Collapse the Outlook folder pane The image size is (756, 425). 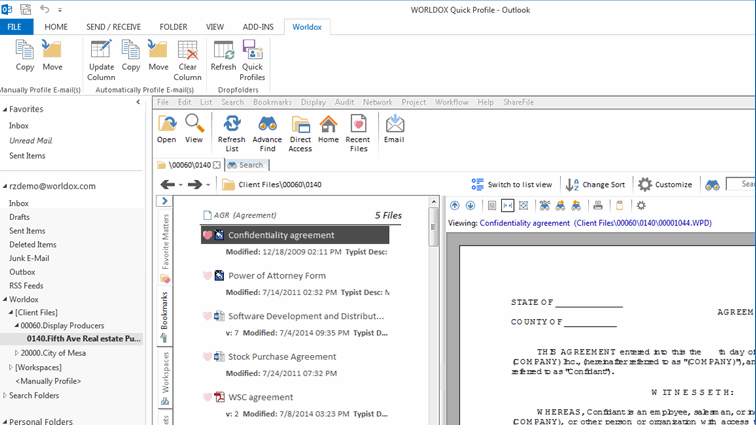138,102
